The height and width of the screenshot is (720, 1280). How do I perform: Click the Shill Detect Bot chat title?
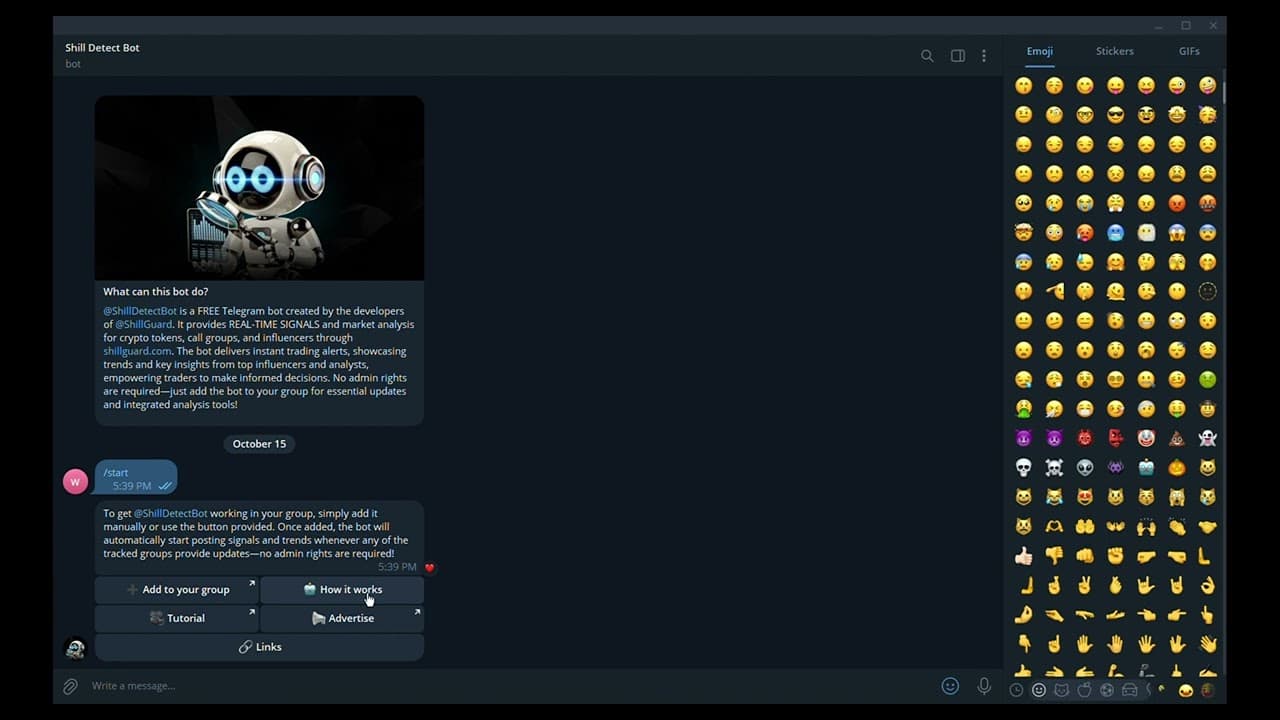click(x=102, y=47)
